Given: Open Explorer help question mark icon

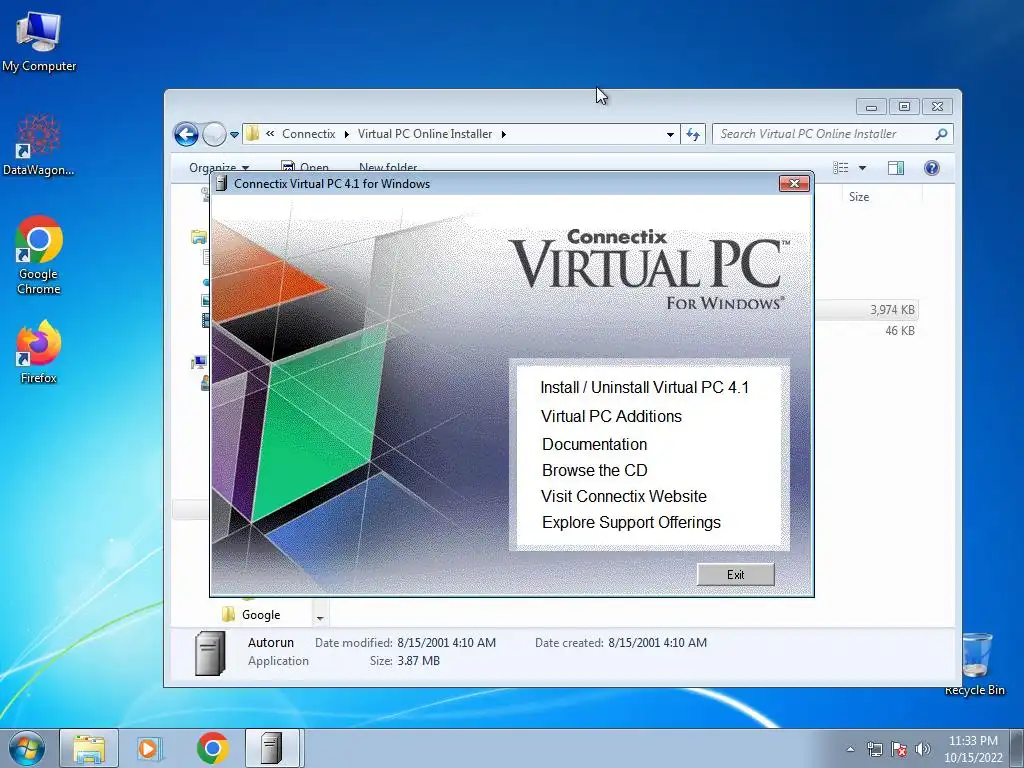Looking at the screenshot, I should 931,168.
